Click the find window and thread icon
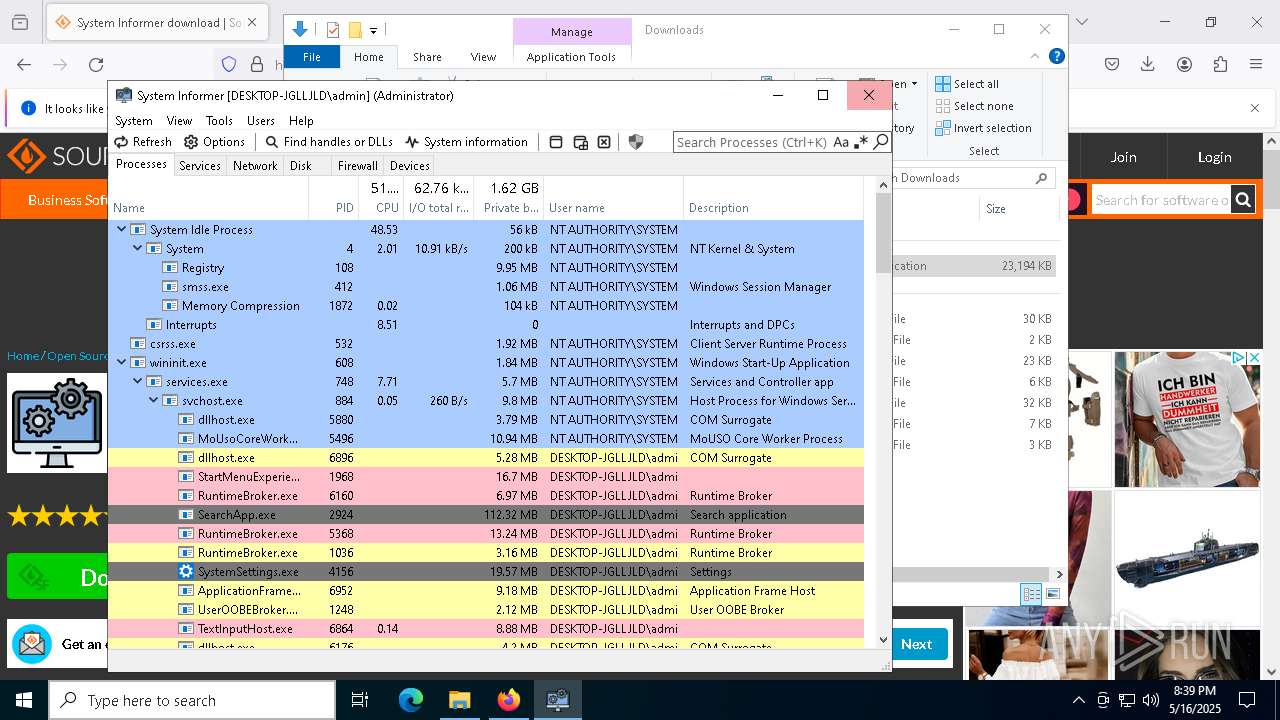The height and width of the screenshot is (720, 1280). click(x=580, y=142)
